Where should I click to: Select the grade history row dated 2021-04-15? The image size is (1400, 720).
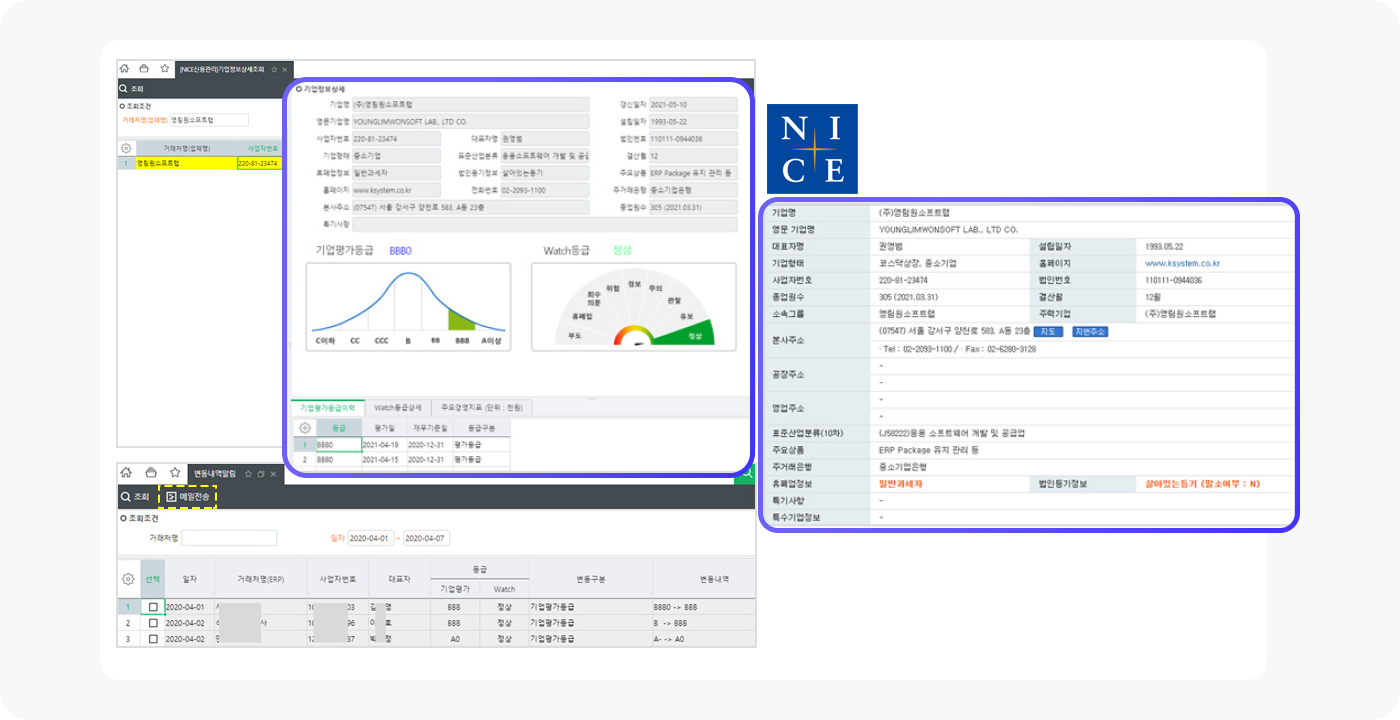[x=402, y=459]
